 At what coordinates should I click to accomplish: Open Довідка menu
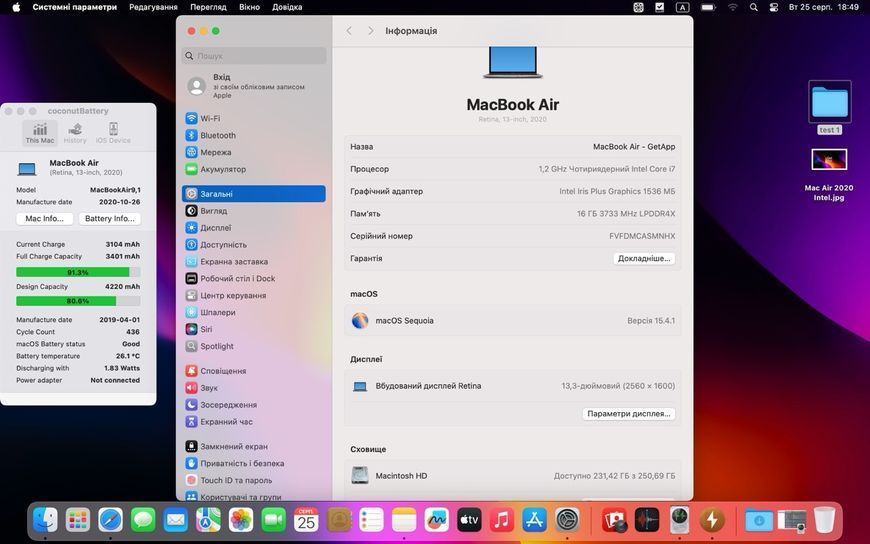pyautogui.click(x=287, y=7)
